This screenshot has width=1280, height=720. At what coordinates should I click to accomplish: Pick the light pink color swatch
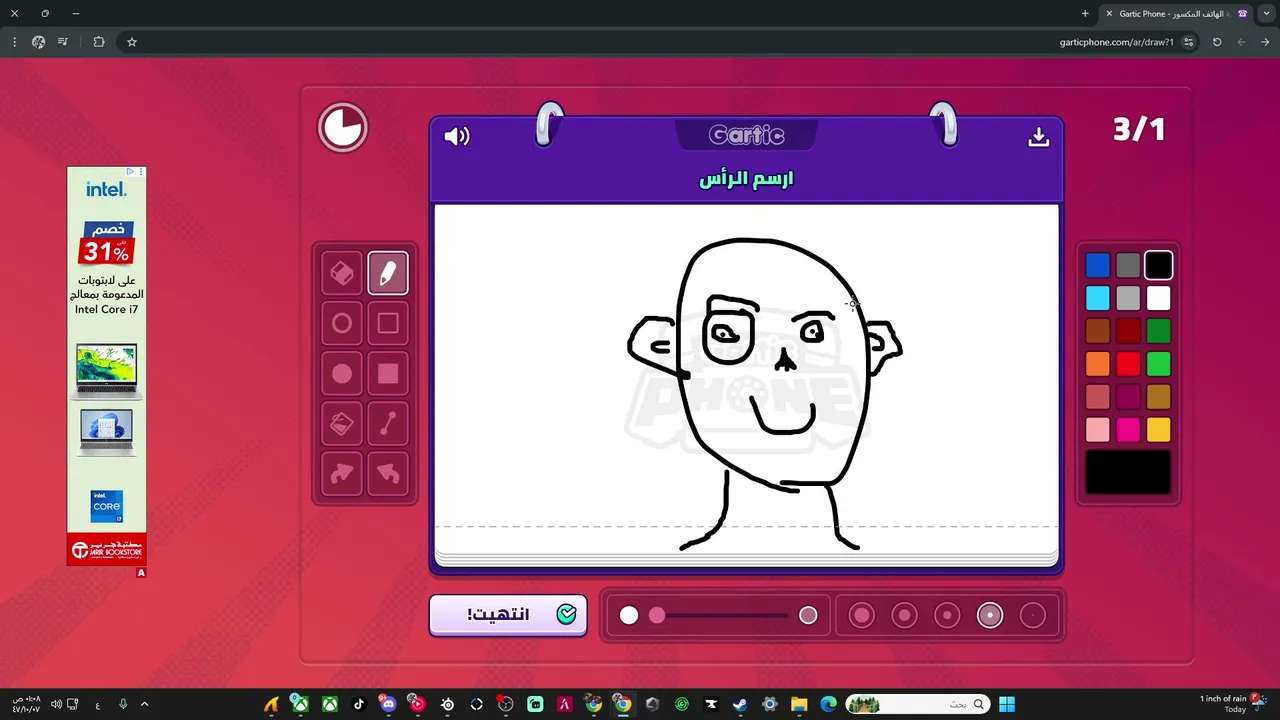click(x=1098, y=430)
